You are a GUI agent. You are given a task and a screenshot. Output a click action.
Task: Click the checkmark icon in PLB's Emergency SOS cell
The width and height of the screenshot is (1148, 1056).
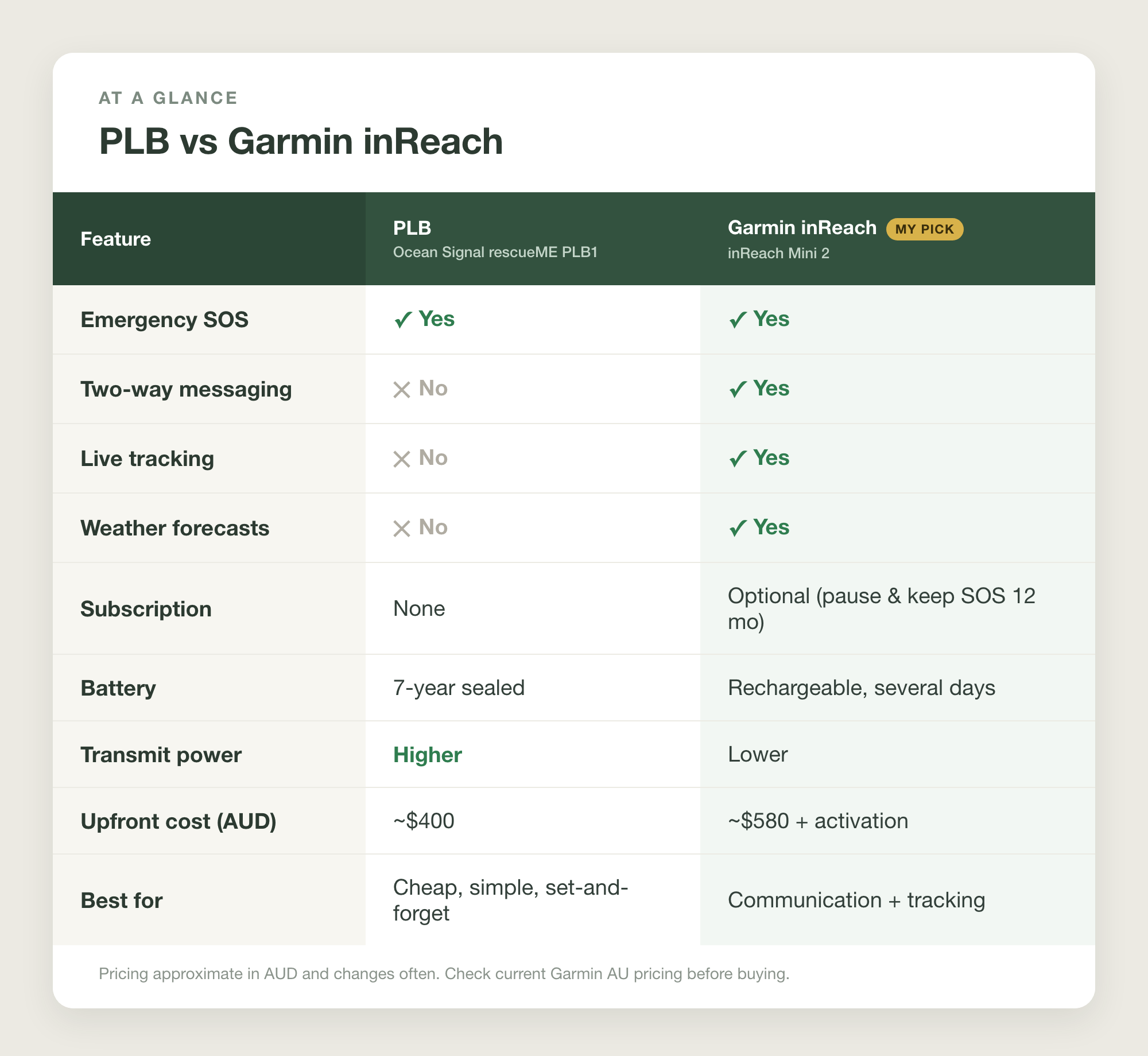[x=403, y=320]
